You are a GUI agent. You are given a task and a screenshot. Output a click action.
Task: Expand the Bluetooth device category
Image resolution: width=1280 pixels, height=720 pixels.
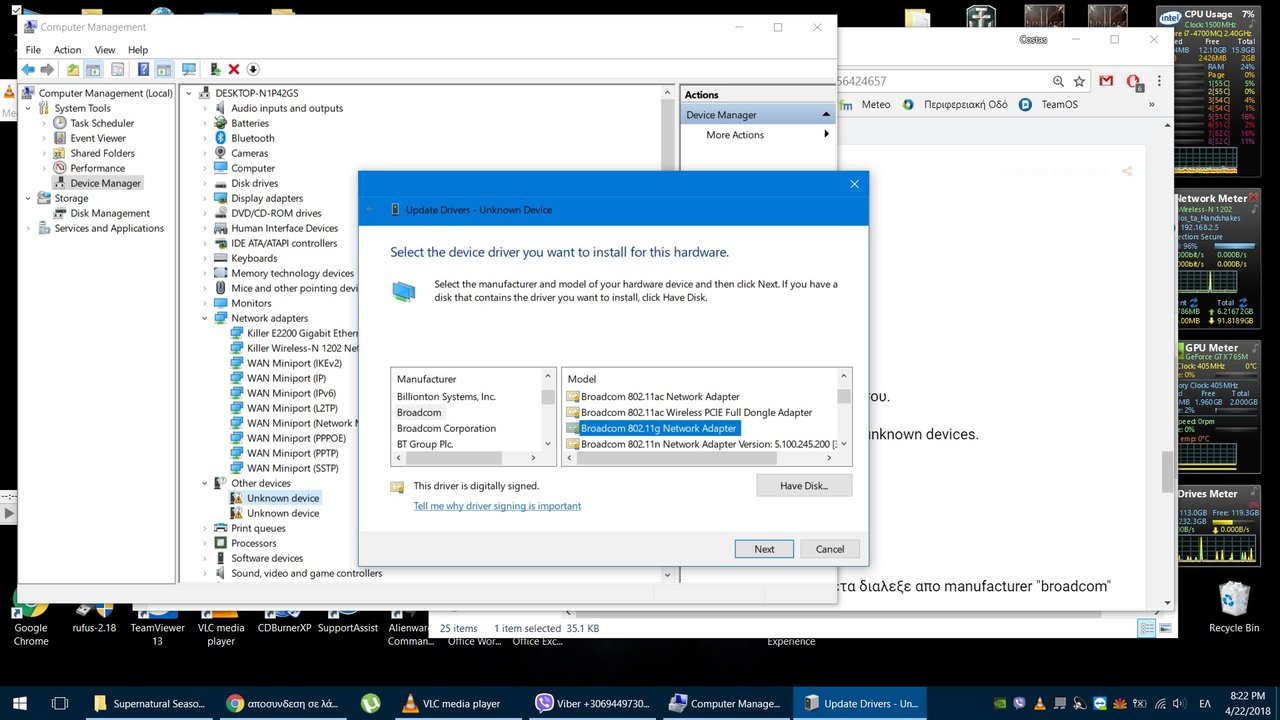coord(205,138)
